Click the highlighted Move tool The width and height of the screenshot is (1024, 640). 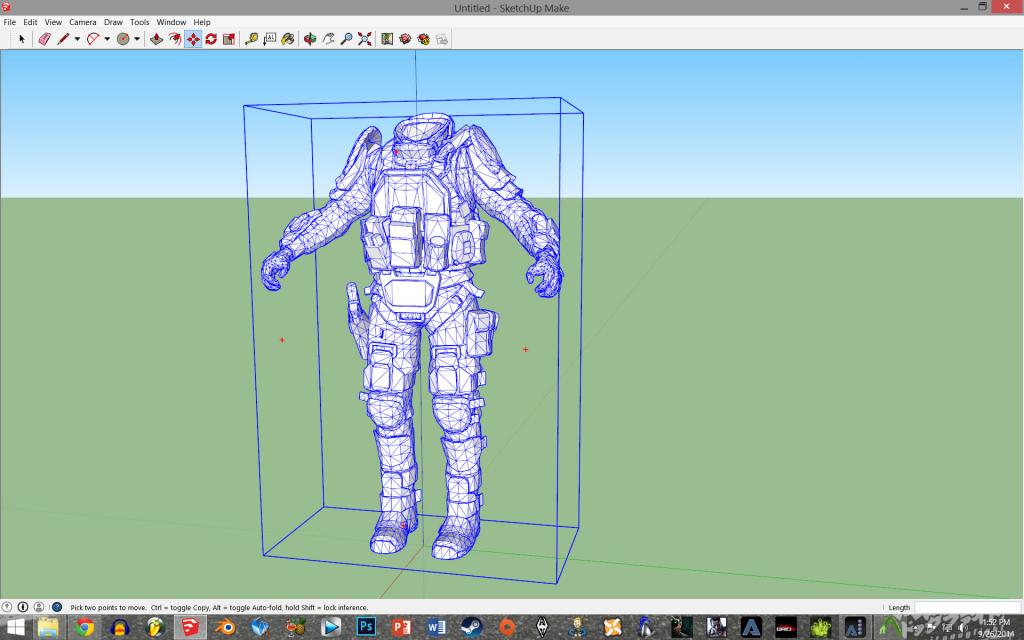pos(193,39)
